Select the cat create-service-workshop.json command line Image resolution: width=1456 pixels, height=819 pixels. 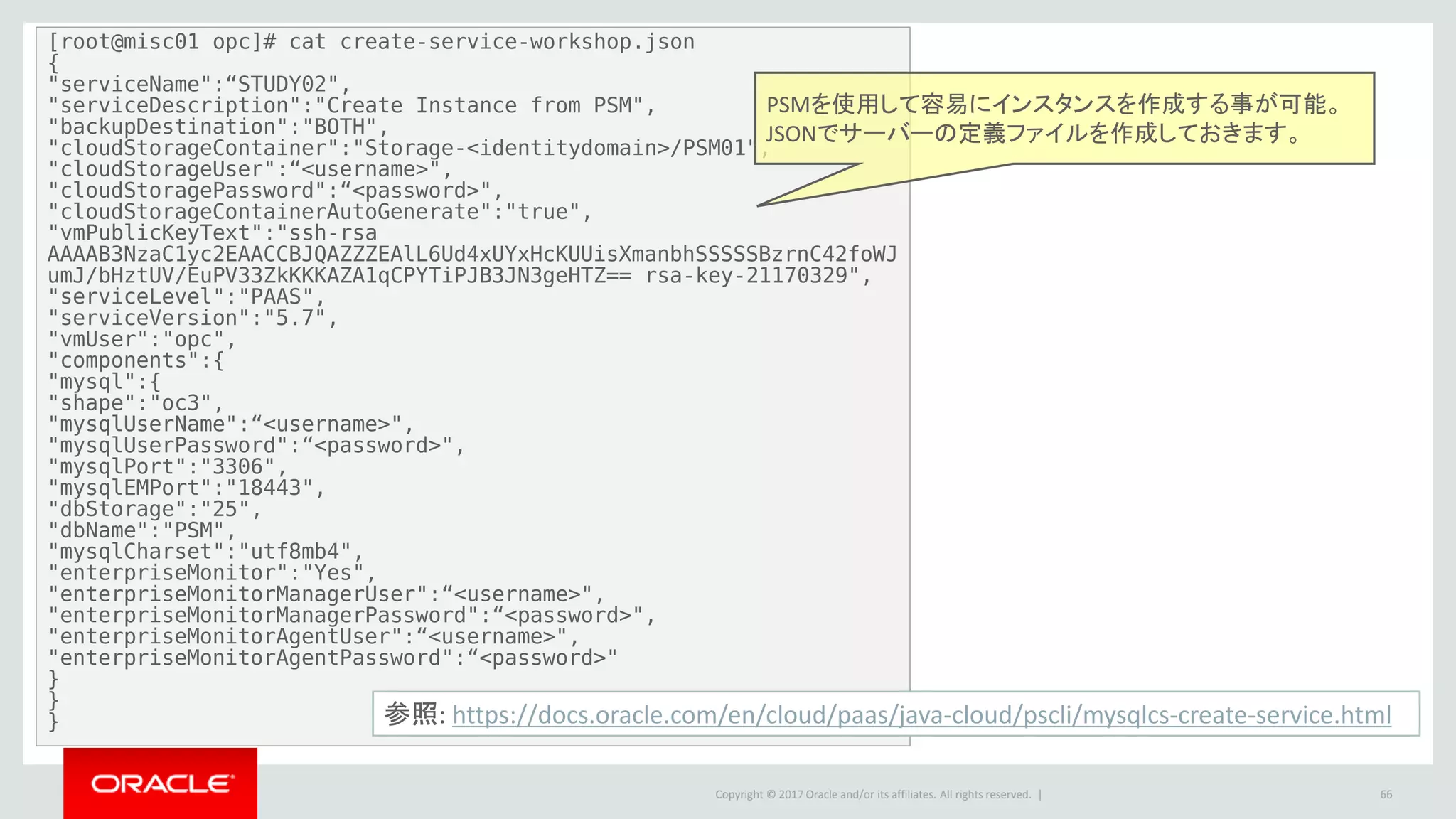coord(371,42)
